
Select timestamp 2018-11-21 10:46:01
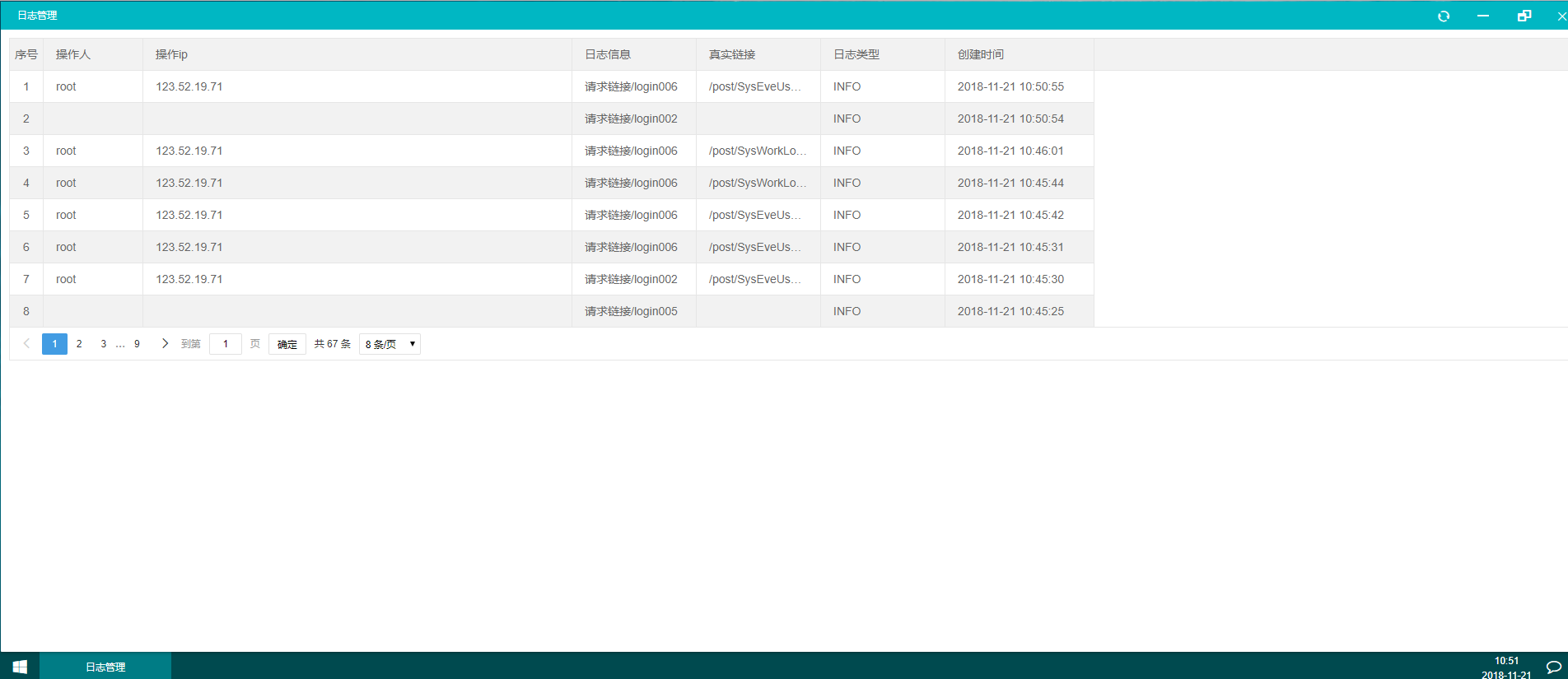pyautogui.click(x=1010, y=151)
